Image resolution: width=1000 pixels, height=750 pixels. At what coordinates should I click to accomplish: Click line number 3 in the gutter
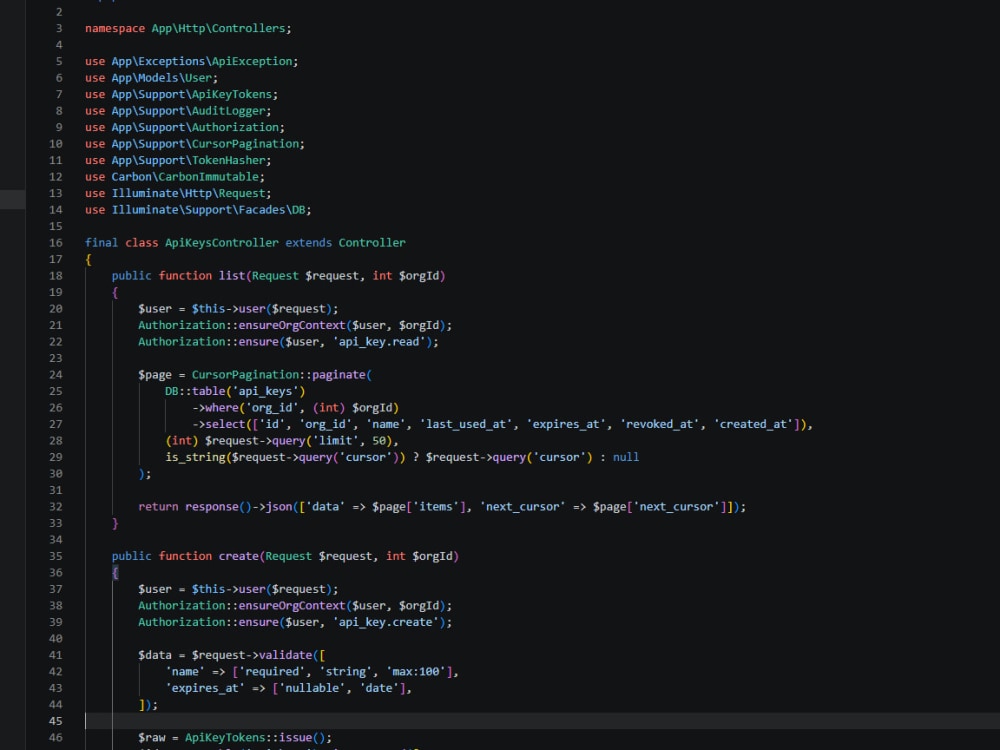tap(59, 28)
